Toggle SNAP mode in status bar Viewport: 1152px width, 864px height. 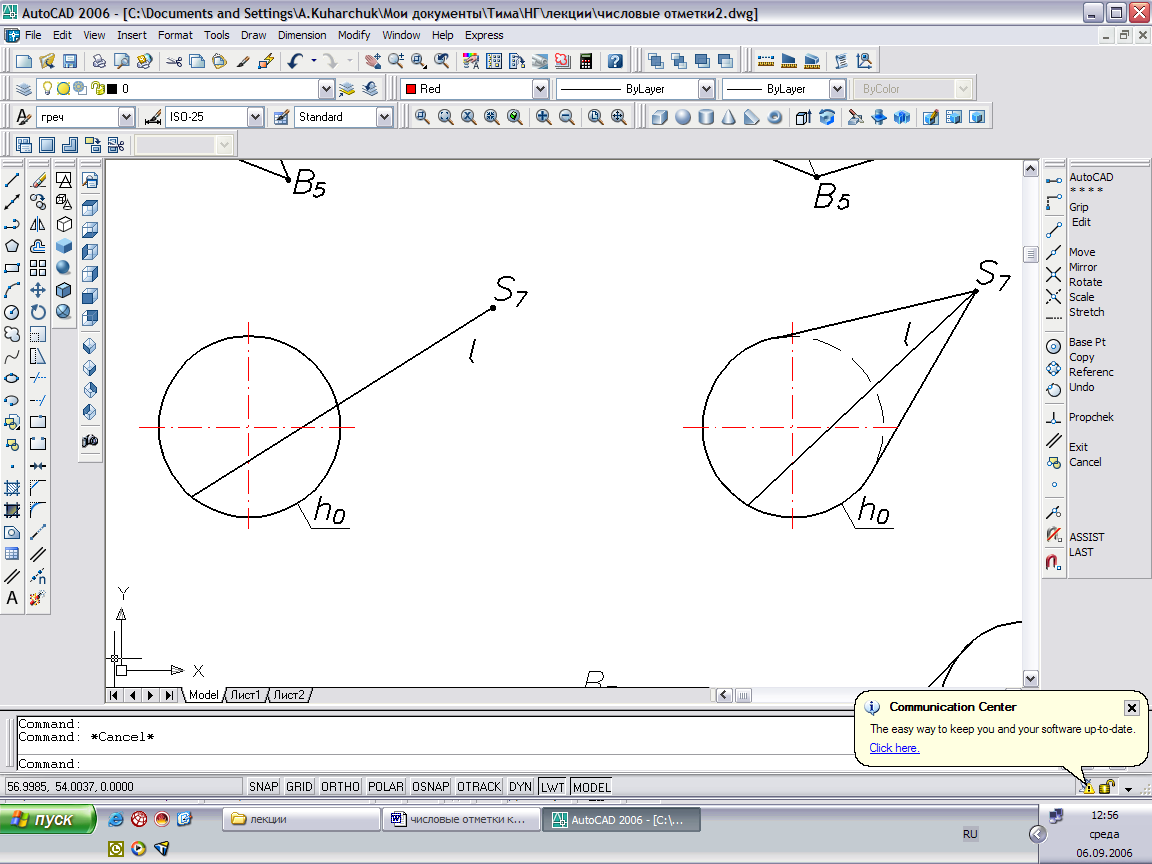tap(263, 787)
